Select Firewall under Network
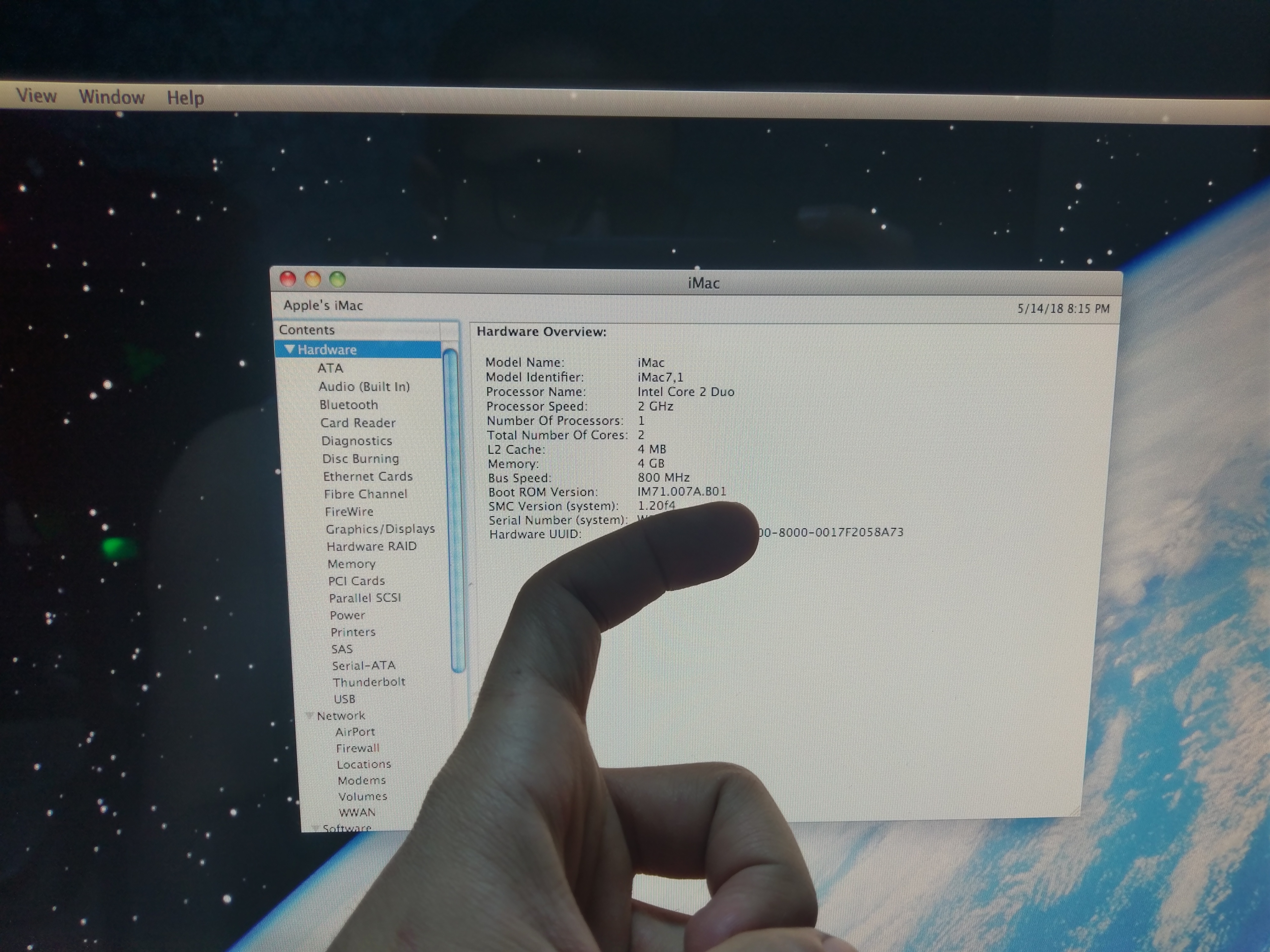1270x952 pixels. point(357,748)
